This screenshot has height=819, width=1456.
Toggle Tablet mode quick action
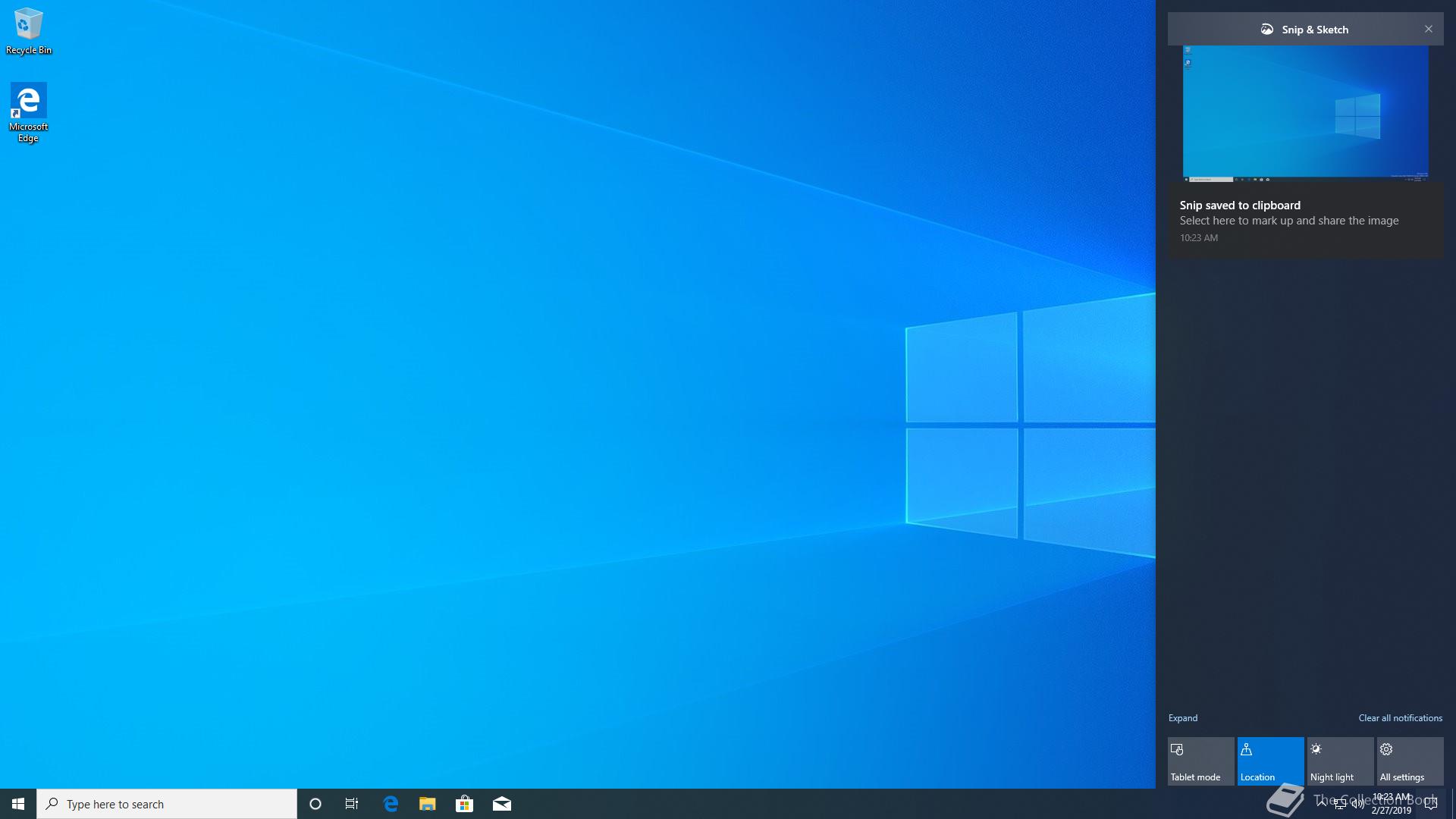point(1201,761)
